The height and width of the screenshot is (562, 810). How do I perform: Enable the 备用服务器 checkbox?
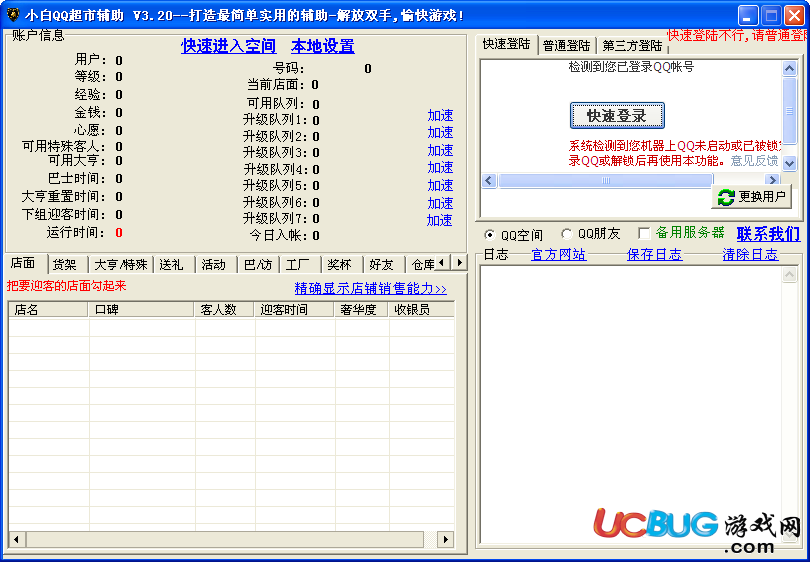tap(644, 233)
